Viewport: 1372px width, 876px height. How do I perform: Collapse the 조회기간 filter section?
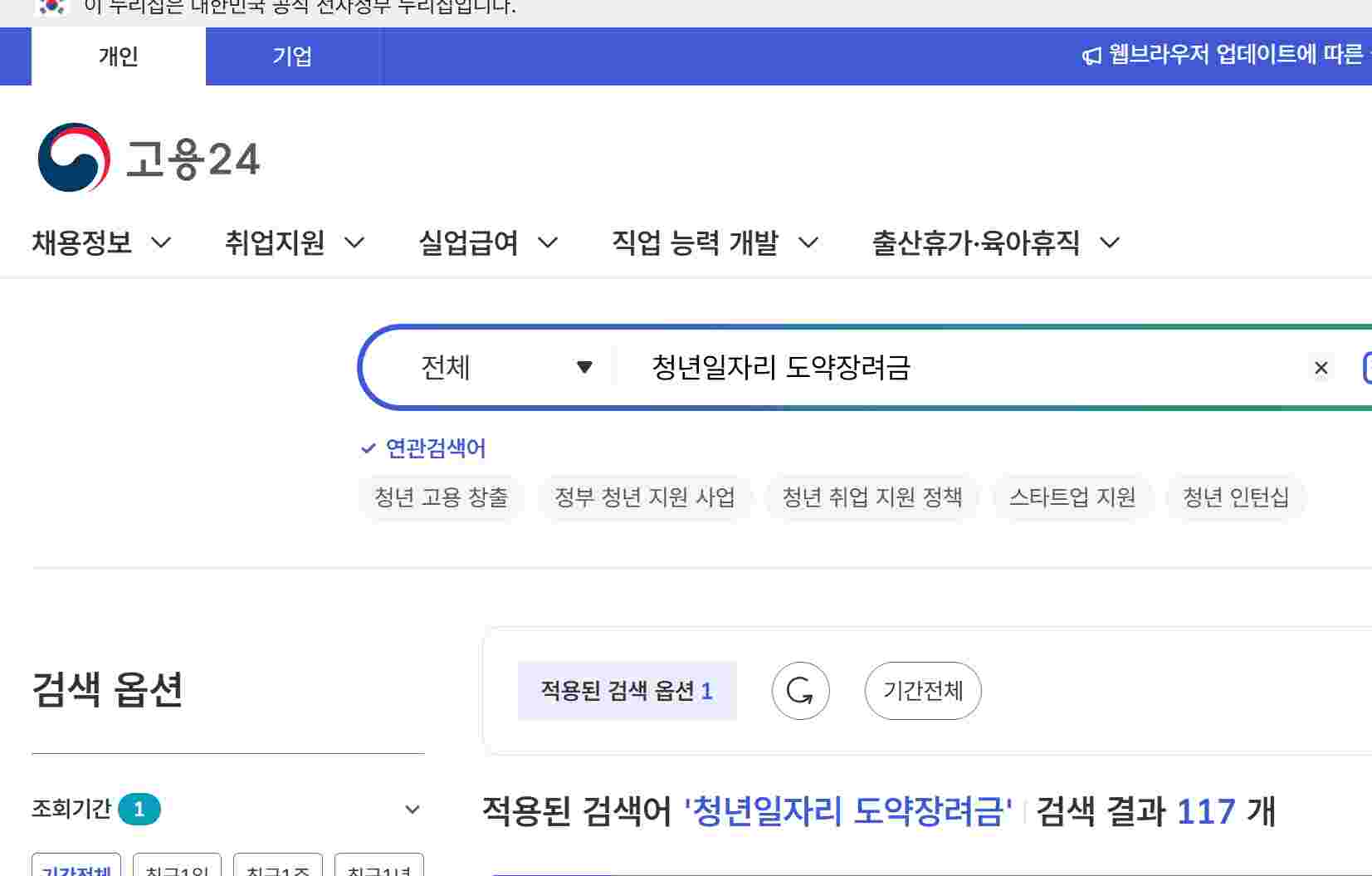click(413, 810)
